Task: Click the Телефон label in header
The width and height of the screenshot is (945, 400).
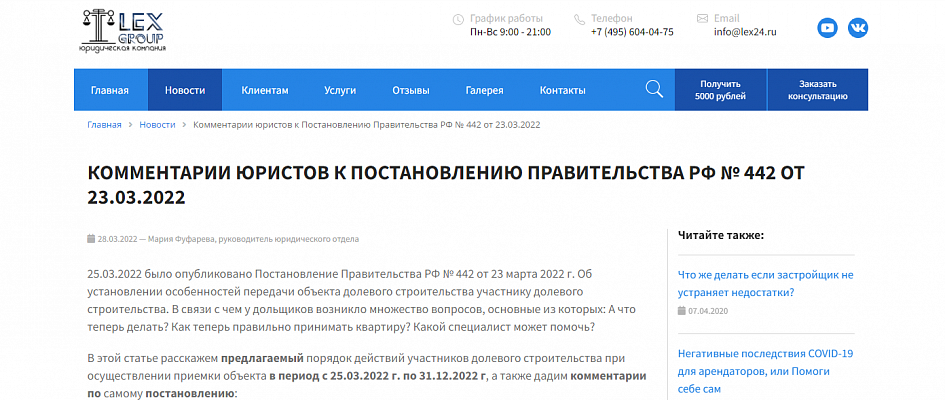Action: 612,18
